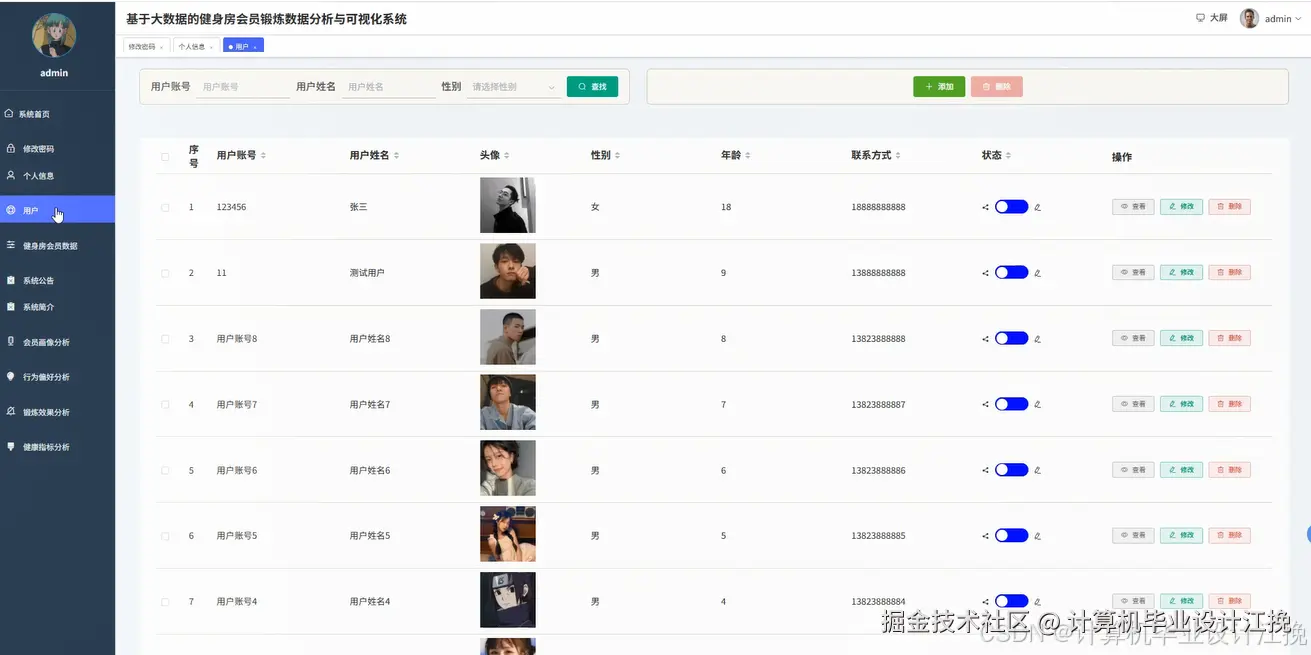Close the 修改密码 tab with its x

[162, 47]
